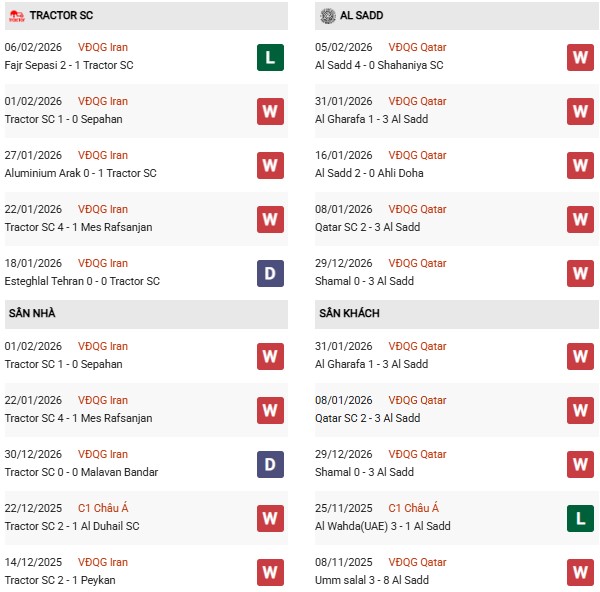Click the green L badge for Fajr Sepasi match
The height and width of the screenshot is (592, 600).
[270, 57]
